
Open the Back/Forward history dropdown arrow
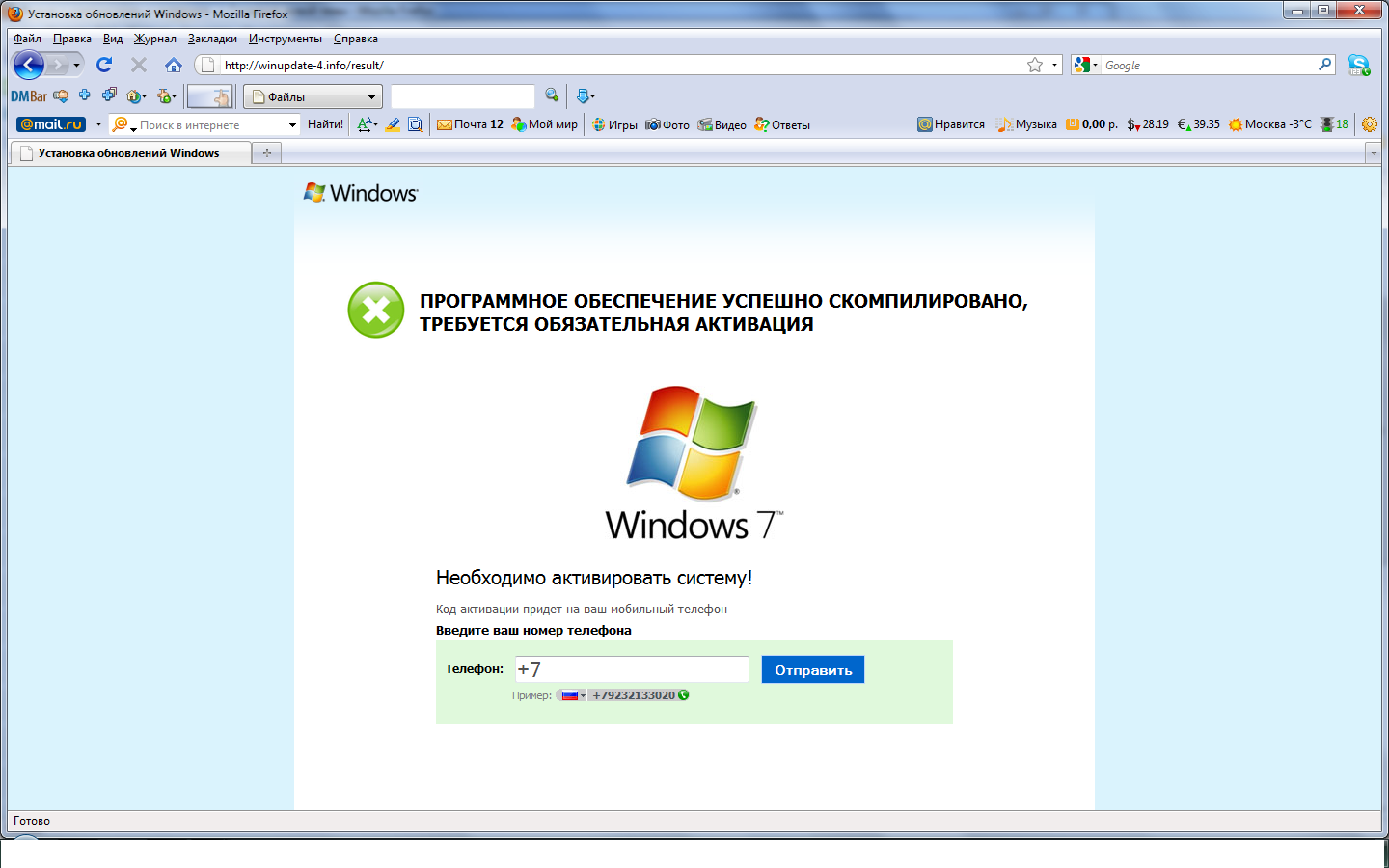coord(77,65)
